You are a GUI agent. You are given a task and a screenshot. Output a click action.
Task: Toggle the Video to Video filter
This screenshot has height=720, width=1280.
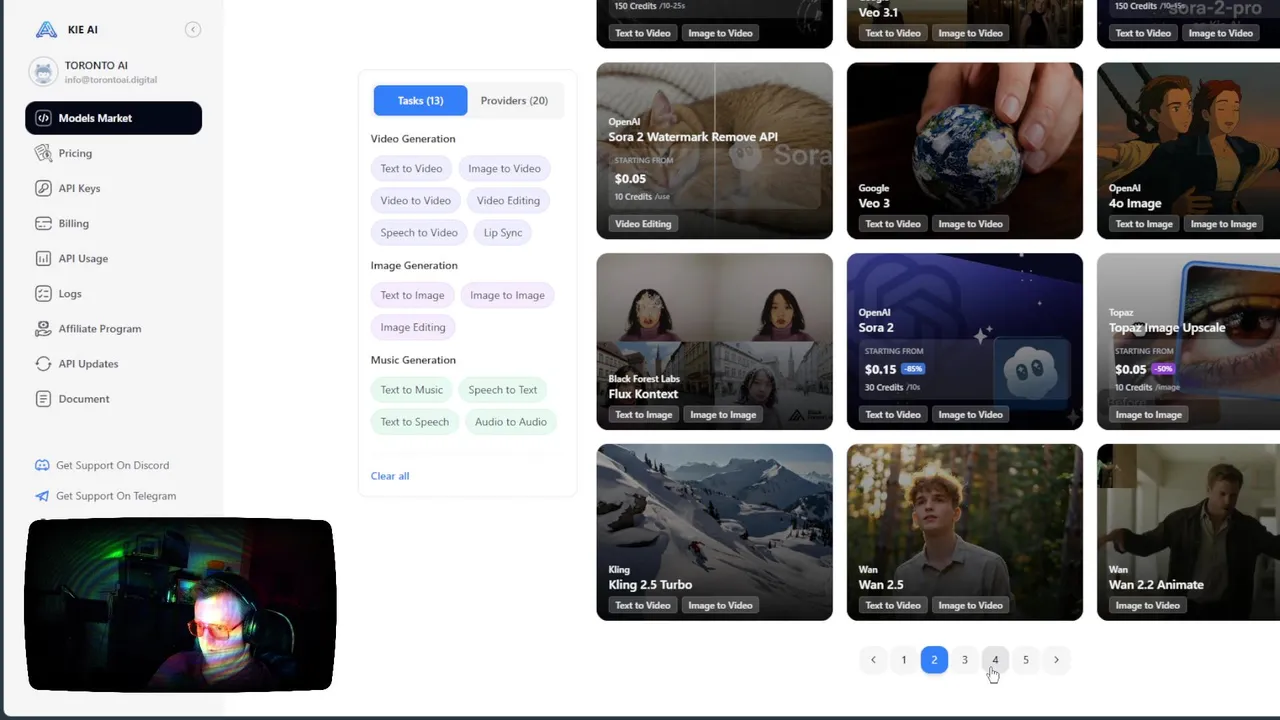pyautogui.click(x=415, y=200)
